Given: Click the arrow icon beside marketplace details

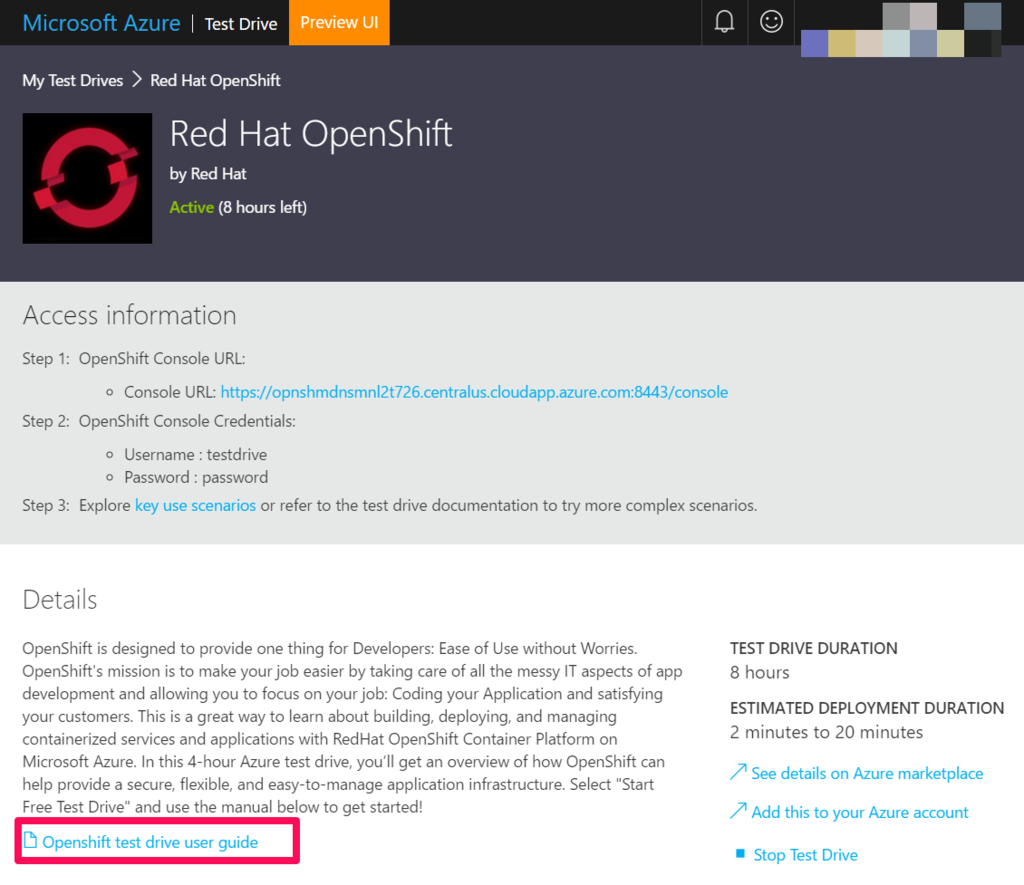Looking at the screenshot, I should click(738, 772).
